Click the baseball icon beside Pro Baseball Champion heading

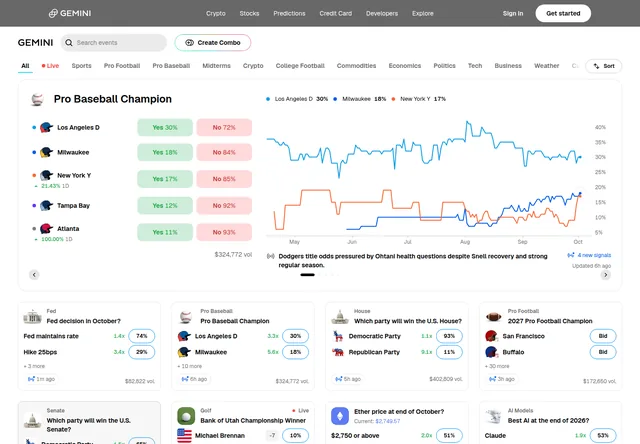pyautogui.click(x=37, y=99)
